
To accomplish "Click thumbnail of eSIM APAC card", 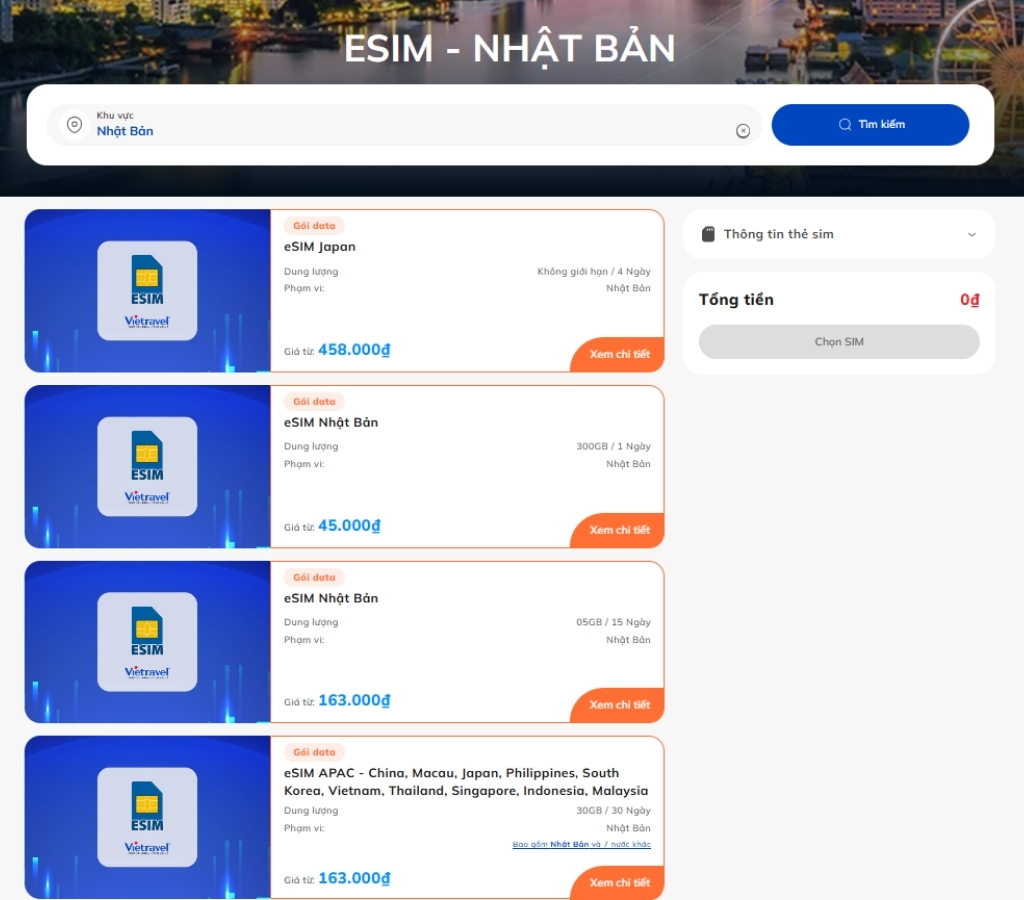I will point(148,817).
